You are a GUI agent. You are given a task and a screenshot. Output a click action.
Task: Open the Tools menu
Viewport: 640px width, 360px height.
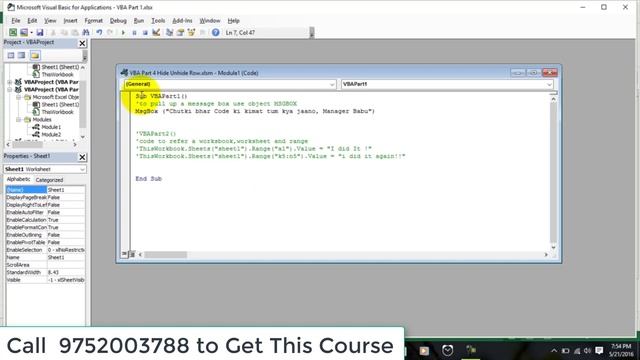click(158, 20)
